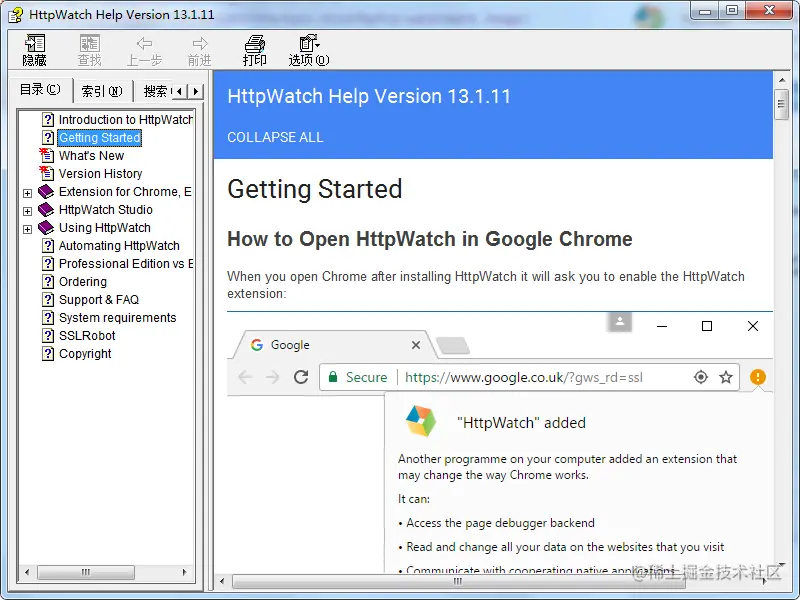Open the Ordering topic

(x=83, y=282)
